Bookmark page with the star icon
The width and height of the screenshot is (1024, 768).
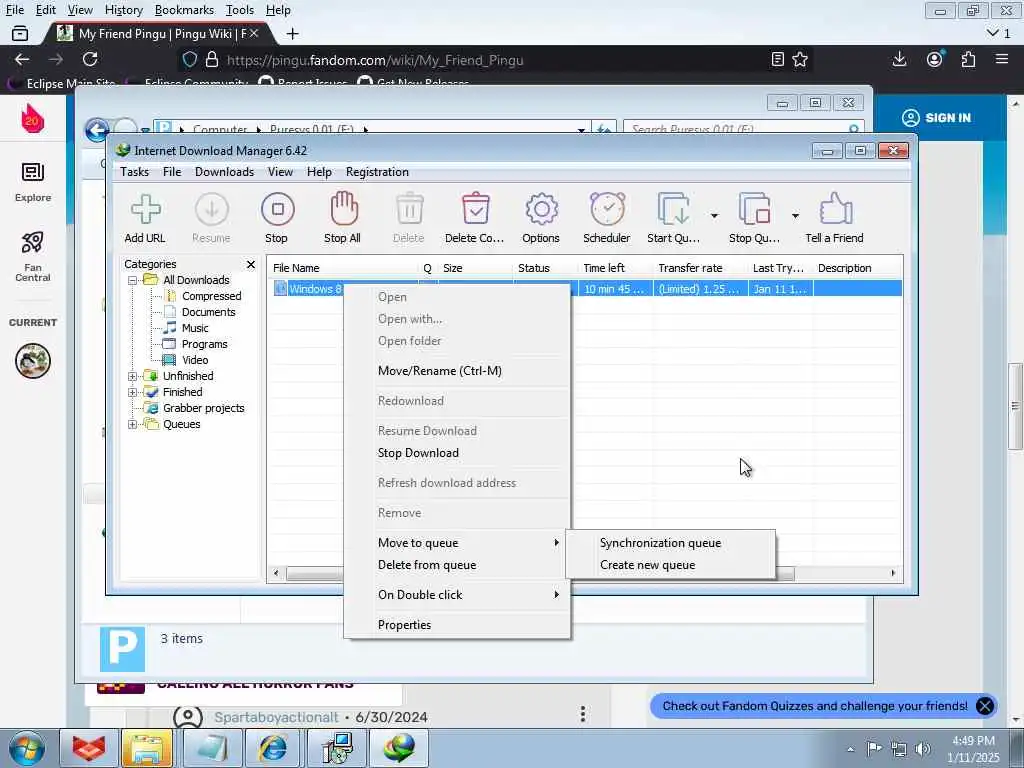pyautogui.click(x=800, y=59)
